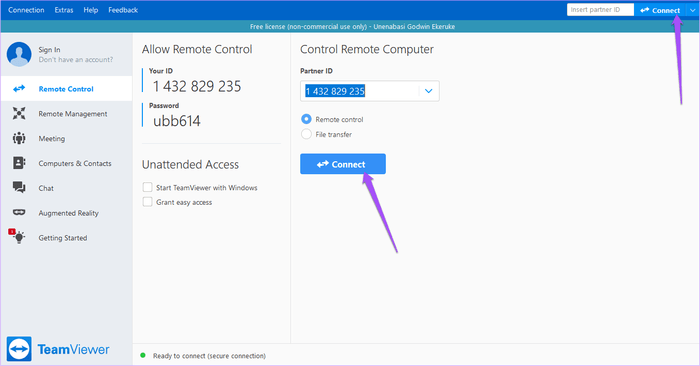Click the Remote Management icon
700x366 pixels.
19,113
